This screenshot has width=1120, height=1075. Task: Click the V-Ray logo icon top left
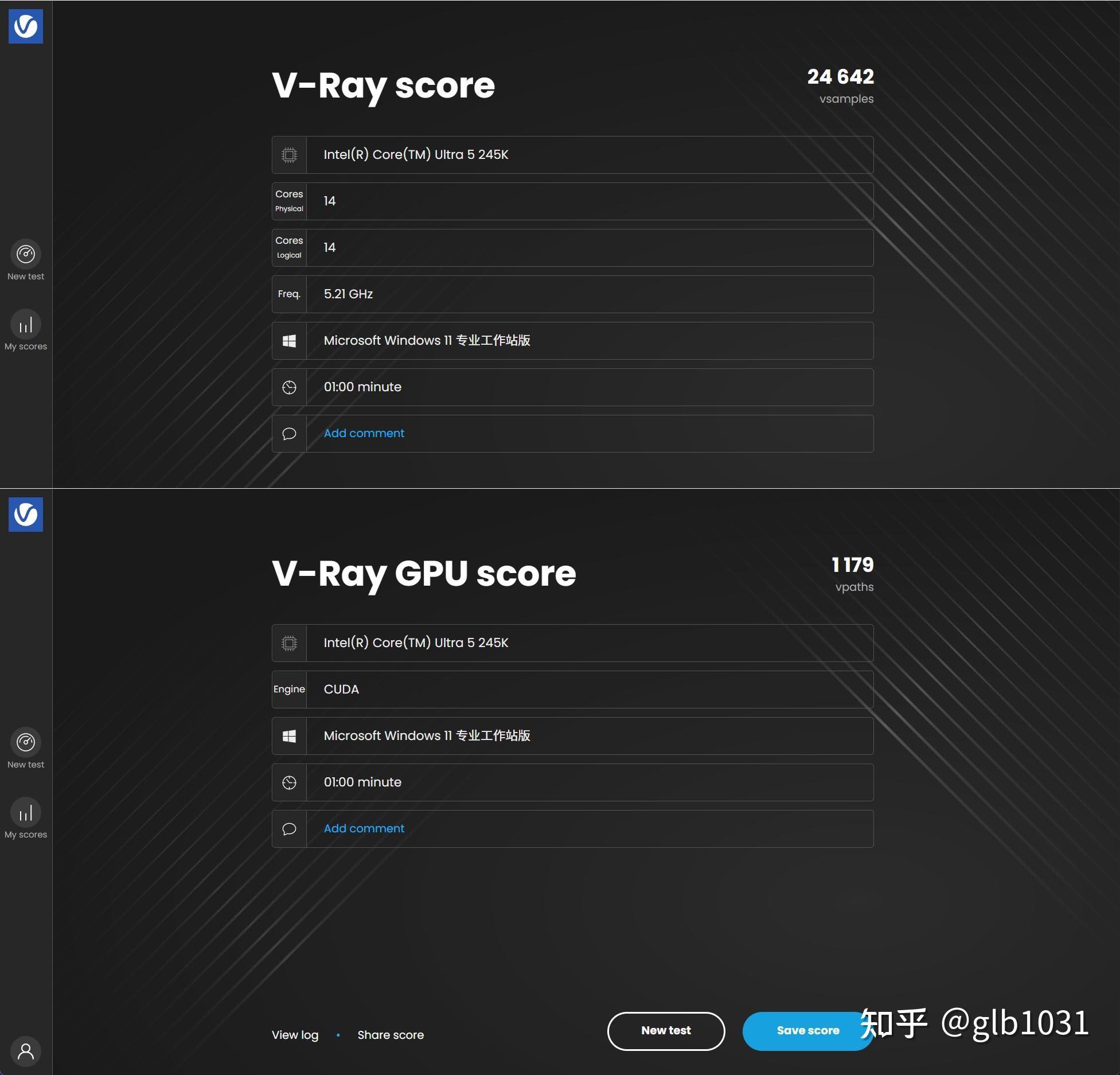point(26,26)
